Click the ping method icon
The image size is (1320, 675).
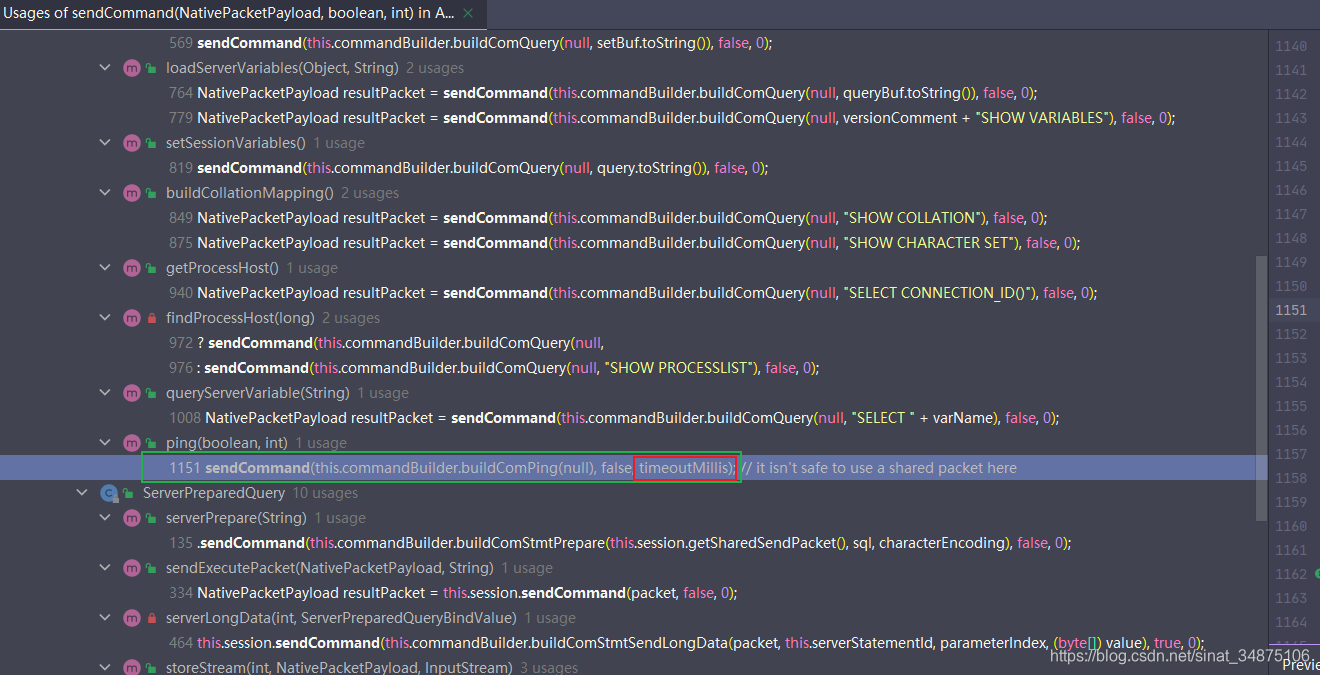[x=131, y=443]
